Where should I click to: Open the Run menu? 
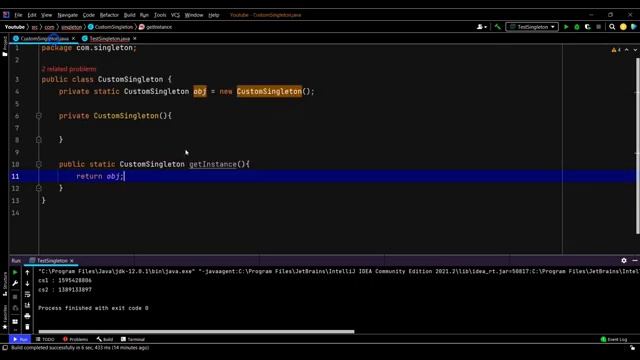pos(144,15)
